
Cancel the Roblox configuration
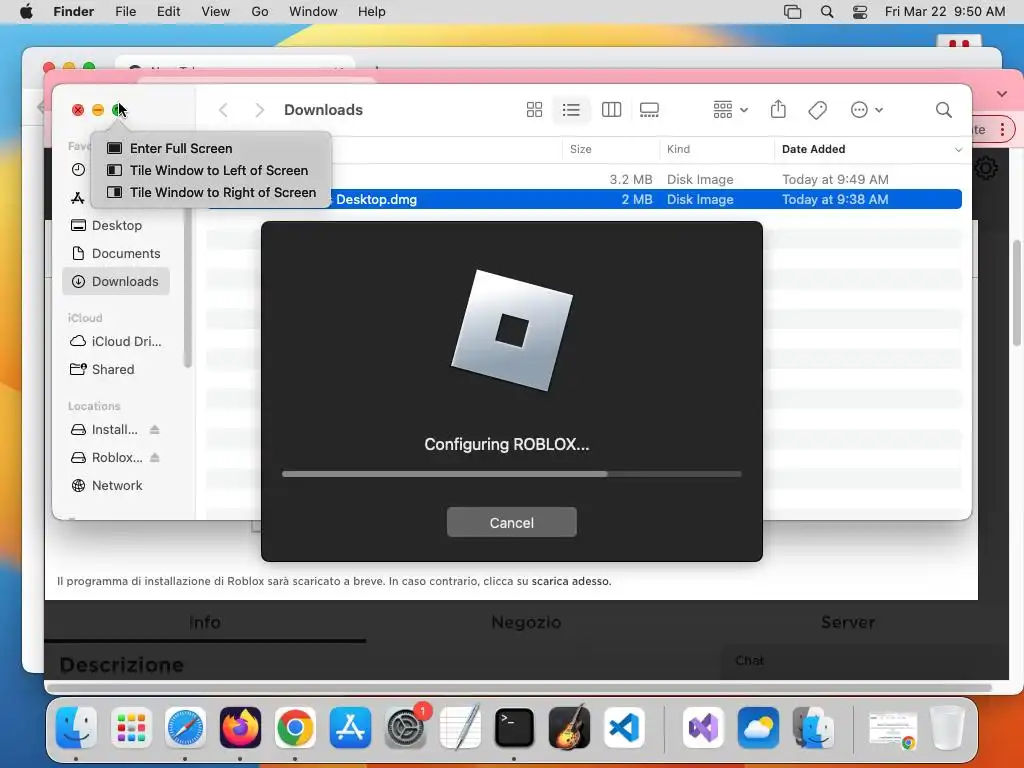511,522
